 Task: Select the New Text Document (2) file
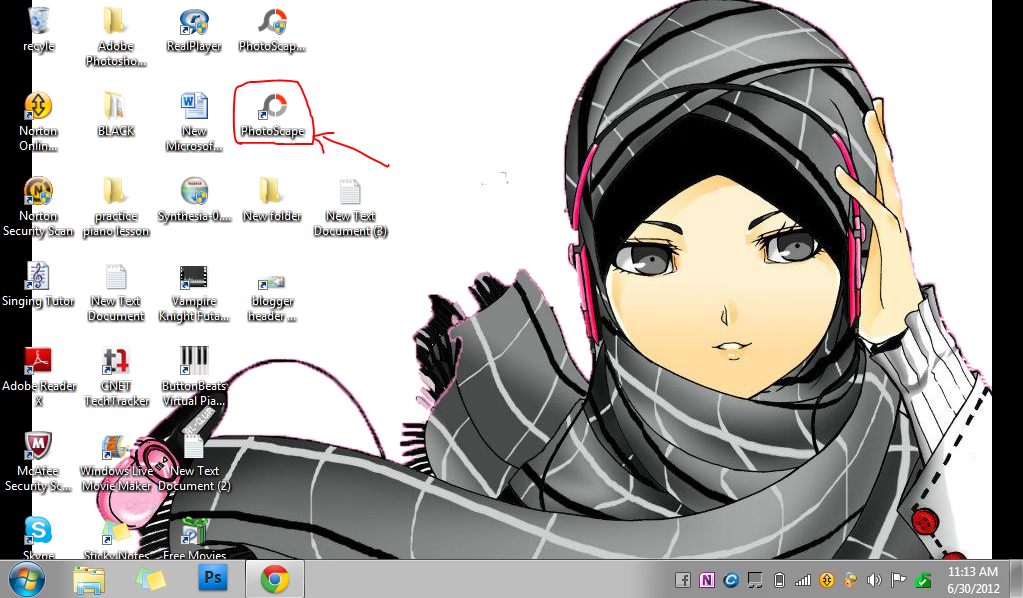pos(194,463)
